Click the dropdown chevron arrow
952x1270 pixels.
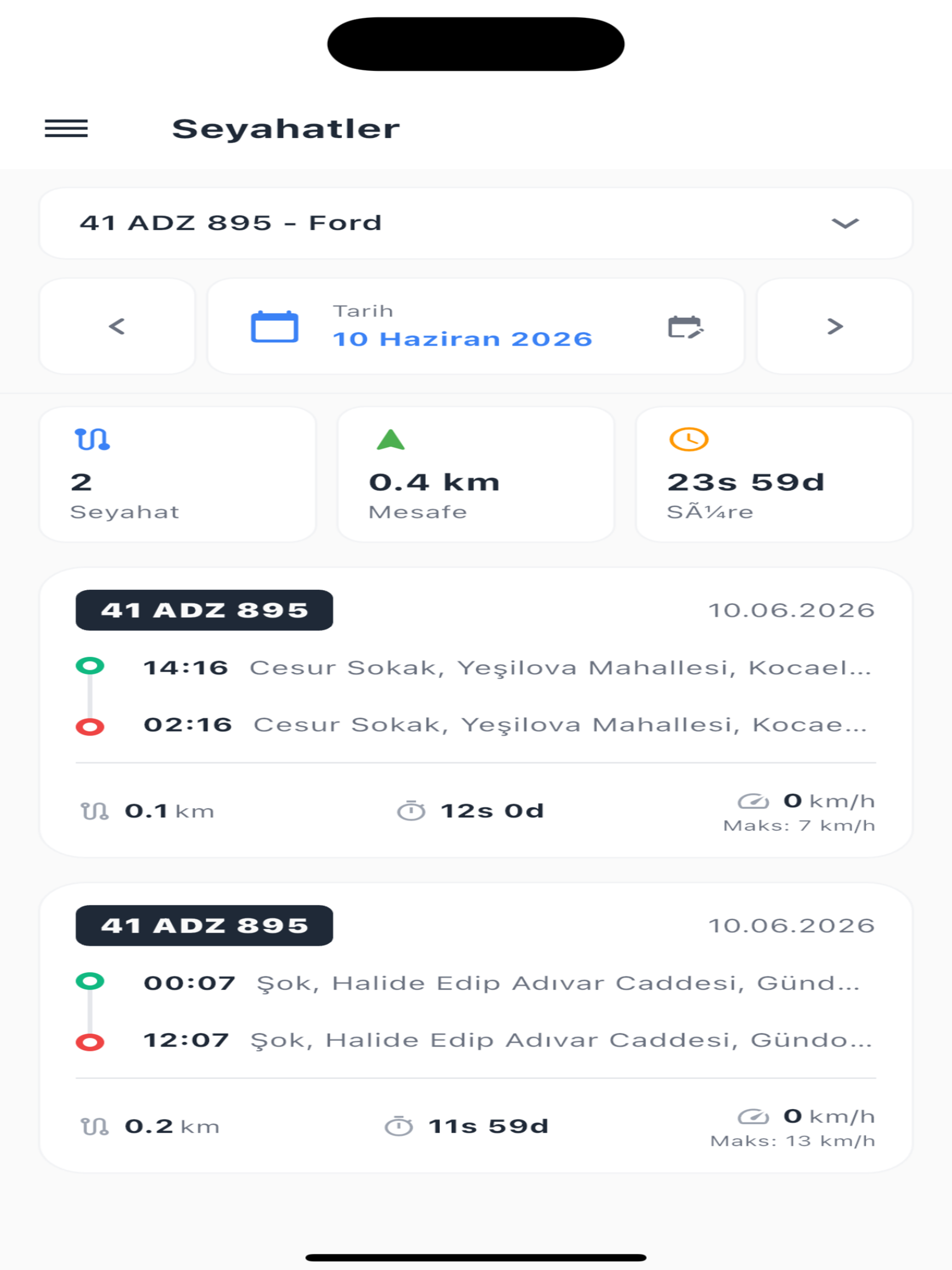tap(845, 223)
